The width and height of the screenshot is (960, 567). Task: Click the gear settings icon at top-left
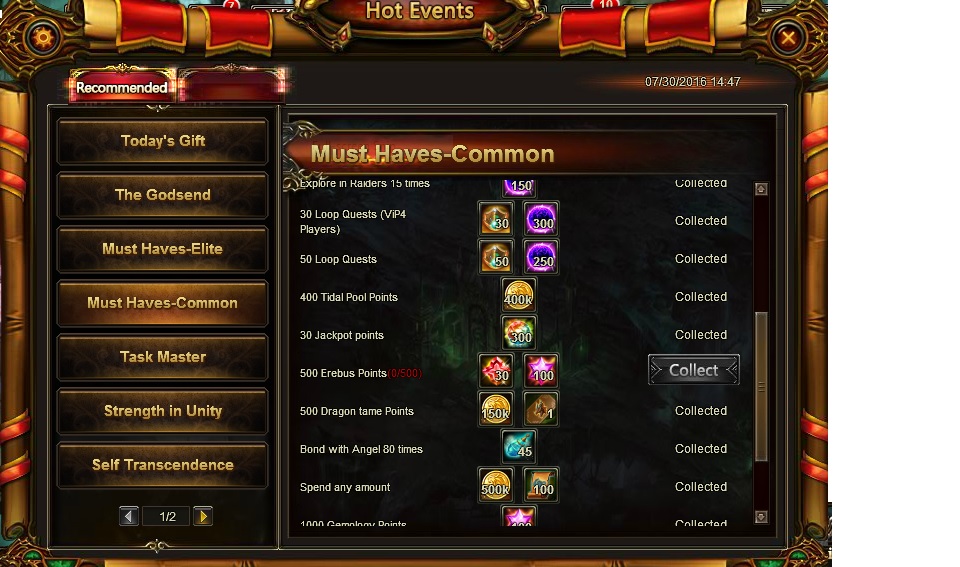[43, 38]
